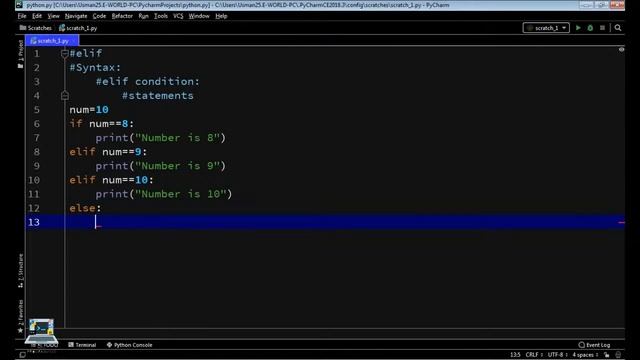Click the print("Number is 10") line
The image size is (640, 360).
(x=164, y=194)
